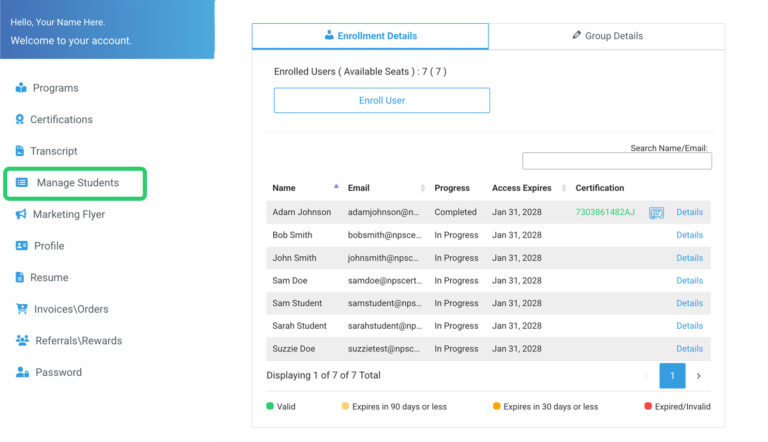Click the person icon in Enrollment Details tab

(x=329, y=35)
